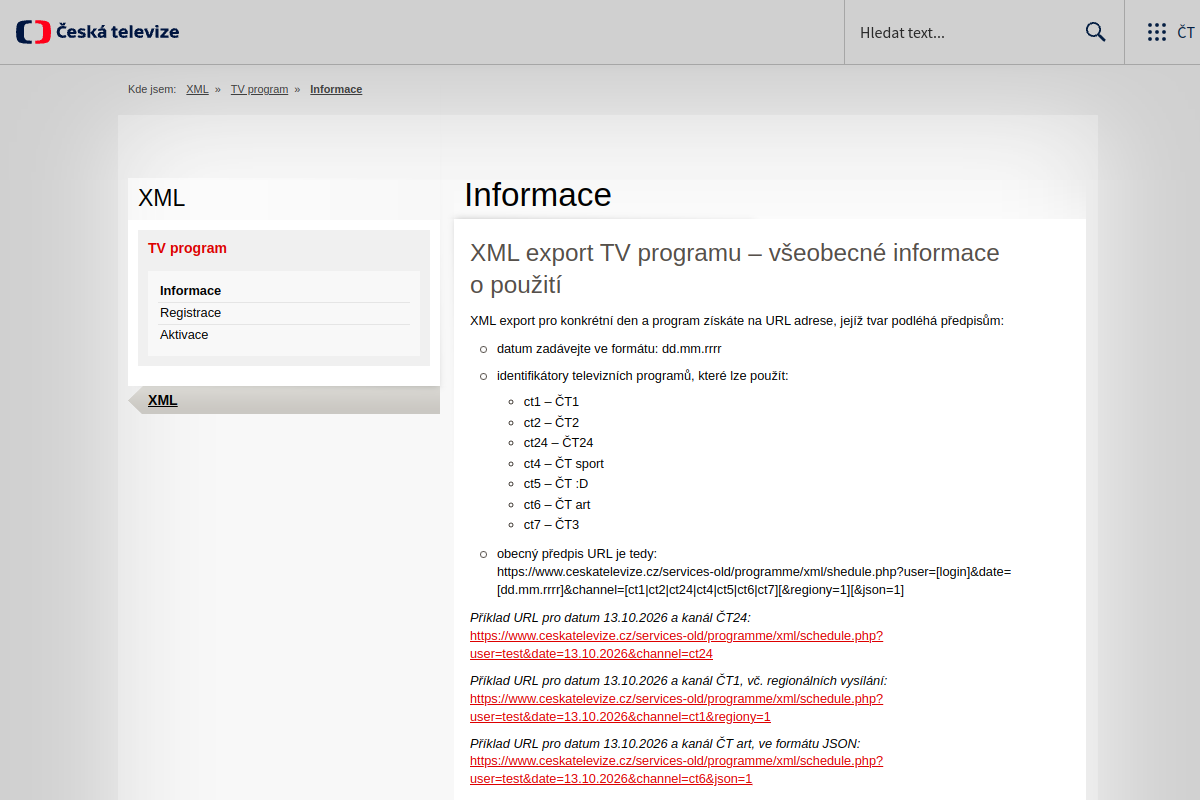
Task: Open Aktivace in sidebar menu
Action: pyautogui.click(x=184, y=335)
